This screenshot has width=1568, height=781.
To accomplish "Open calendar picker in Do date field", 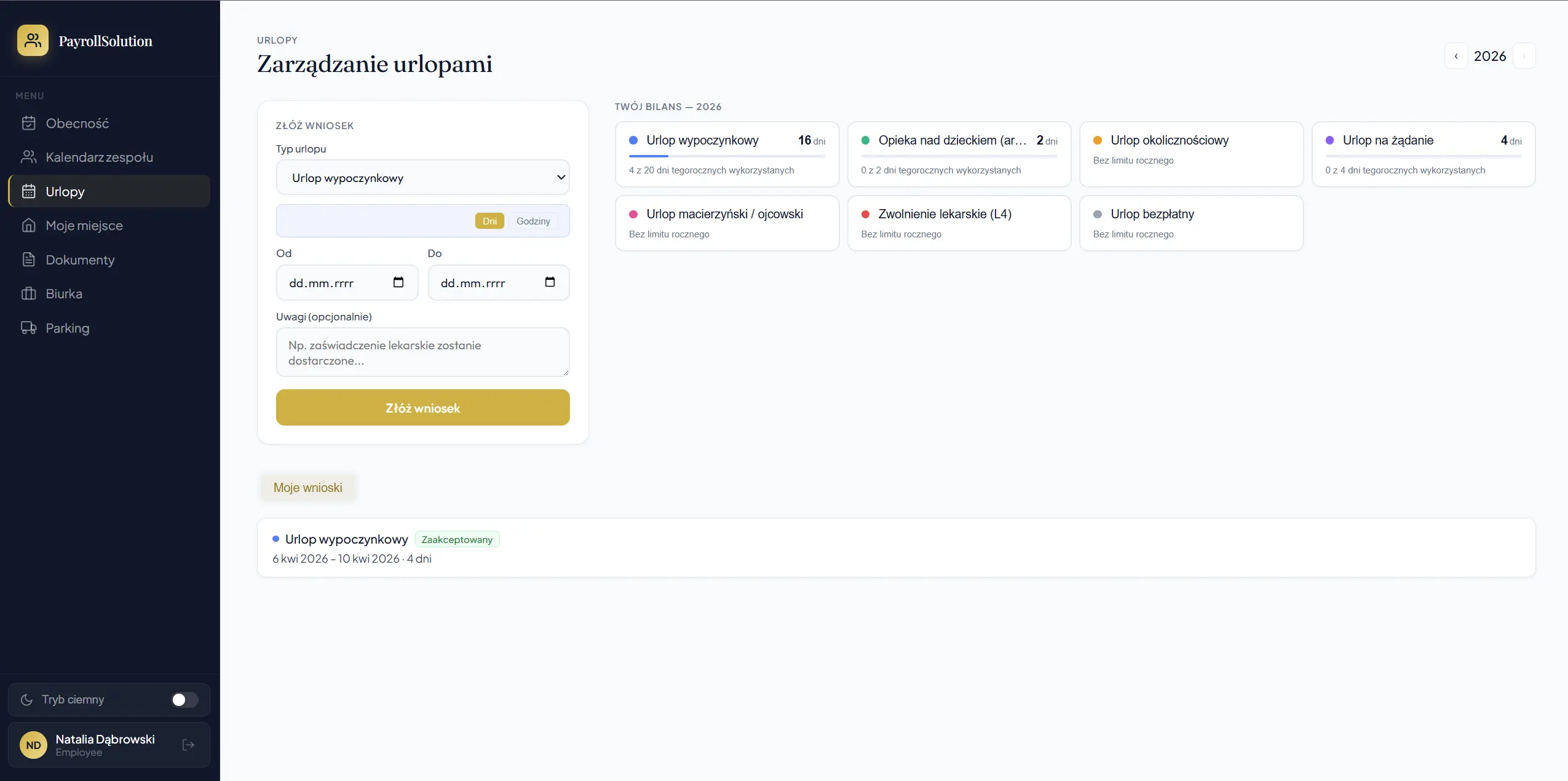I will click(550, 282).
